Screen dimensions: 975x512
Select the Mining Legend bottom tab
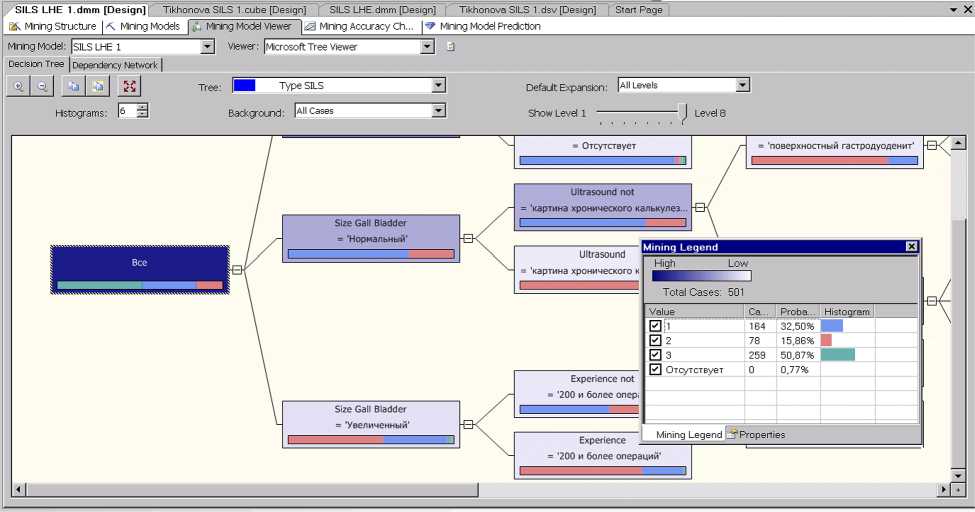689,434
